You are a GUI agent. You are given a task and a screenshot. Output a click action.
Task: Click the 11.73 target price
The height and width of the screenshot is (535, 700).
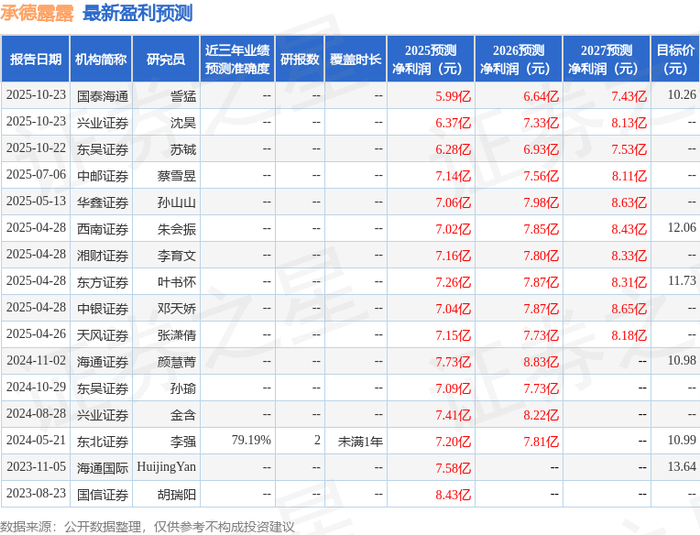(x=682, y=280)
